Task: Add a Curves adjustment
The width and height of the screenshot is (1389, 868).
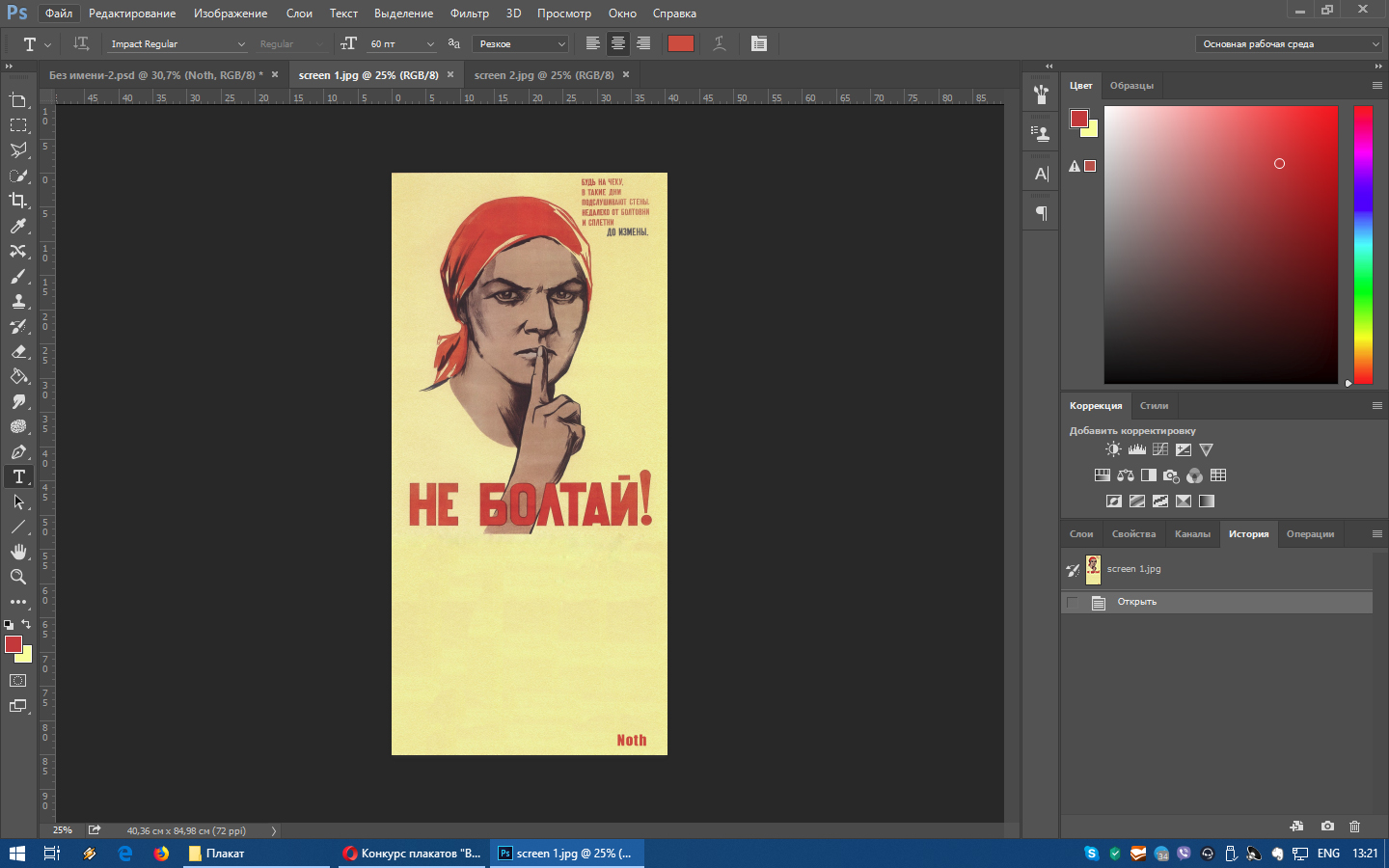Action: pyautogui.click(x=1160, y=449)
